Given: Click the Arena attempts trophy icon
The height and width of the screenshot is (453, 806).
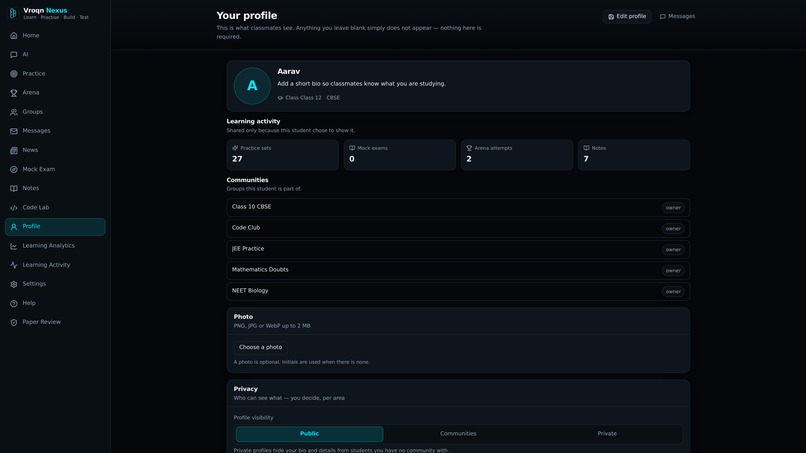Looking at the screenshot, I should tap(469, 148).
